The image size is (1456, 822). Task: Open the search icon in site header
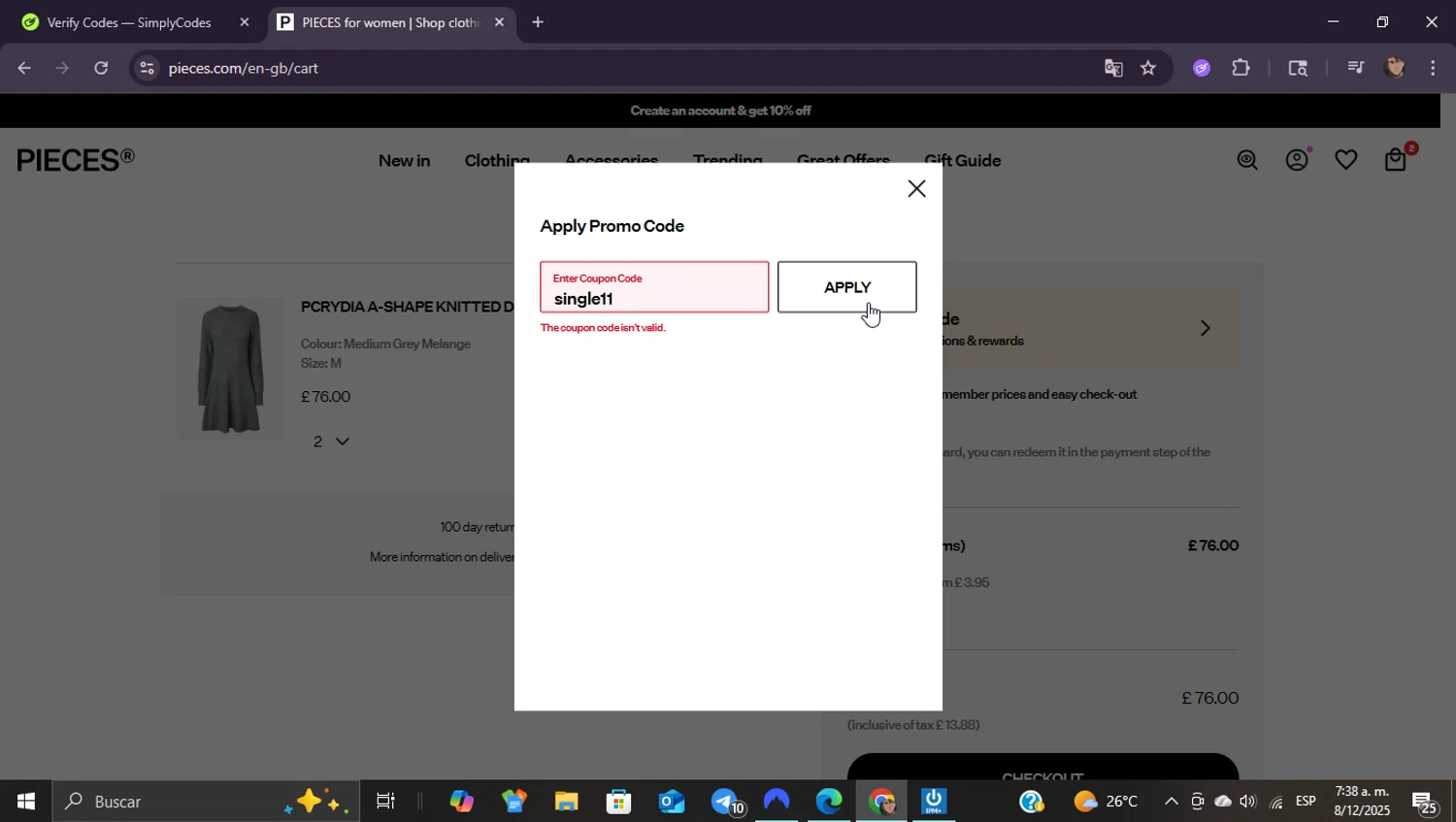(1247, 160)
